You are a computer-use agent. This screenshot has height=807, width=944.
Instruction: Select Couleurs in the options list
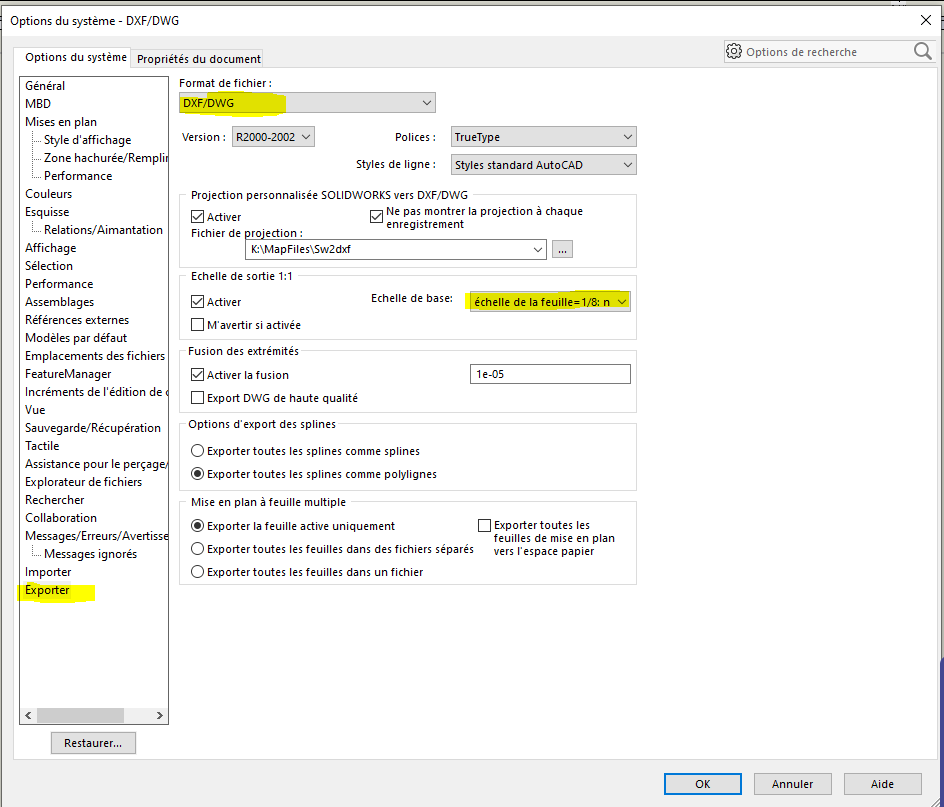(x=49, y=194)
